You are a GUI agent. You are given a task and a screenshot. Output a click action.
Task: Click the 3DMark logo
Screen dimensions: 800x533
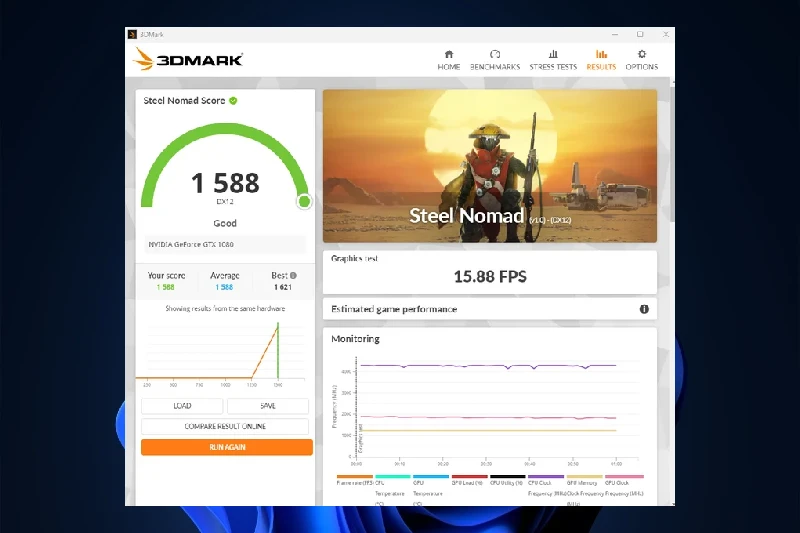coord(188,59)
